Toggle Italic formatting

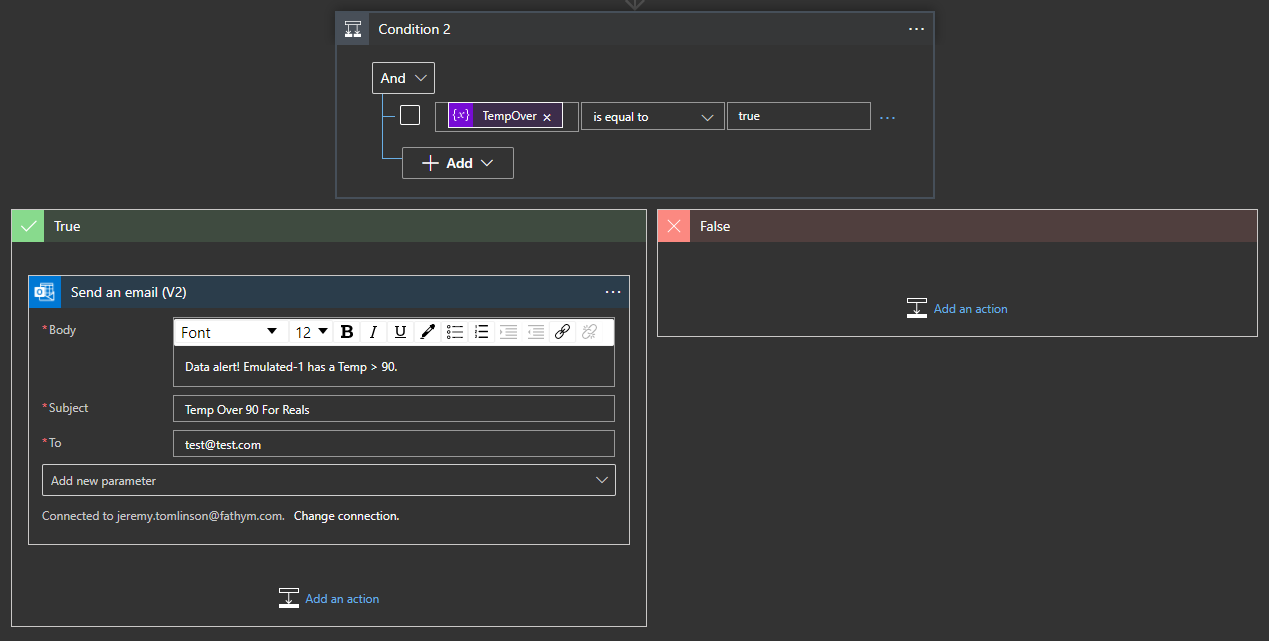pos(373,332)
